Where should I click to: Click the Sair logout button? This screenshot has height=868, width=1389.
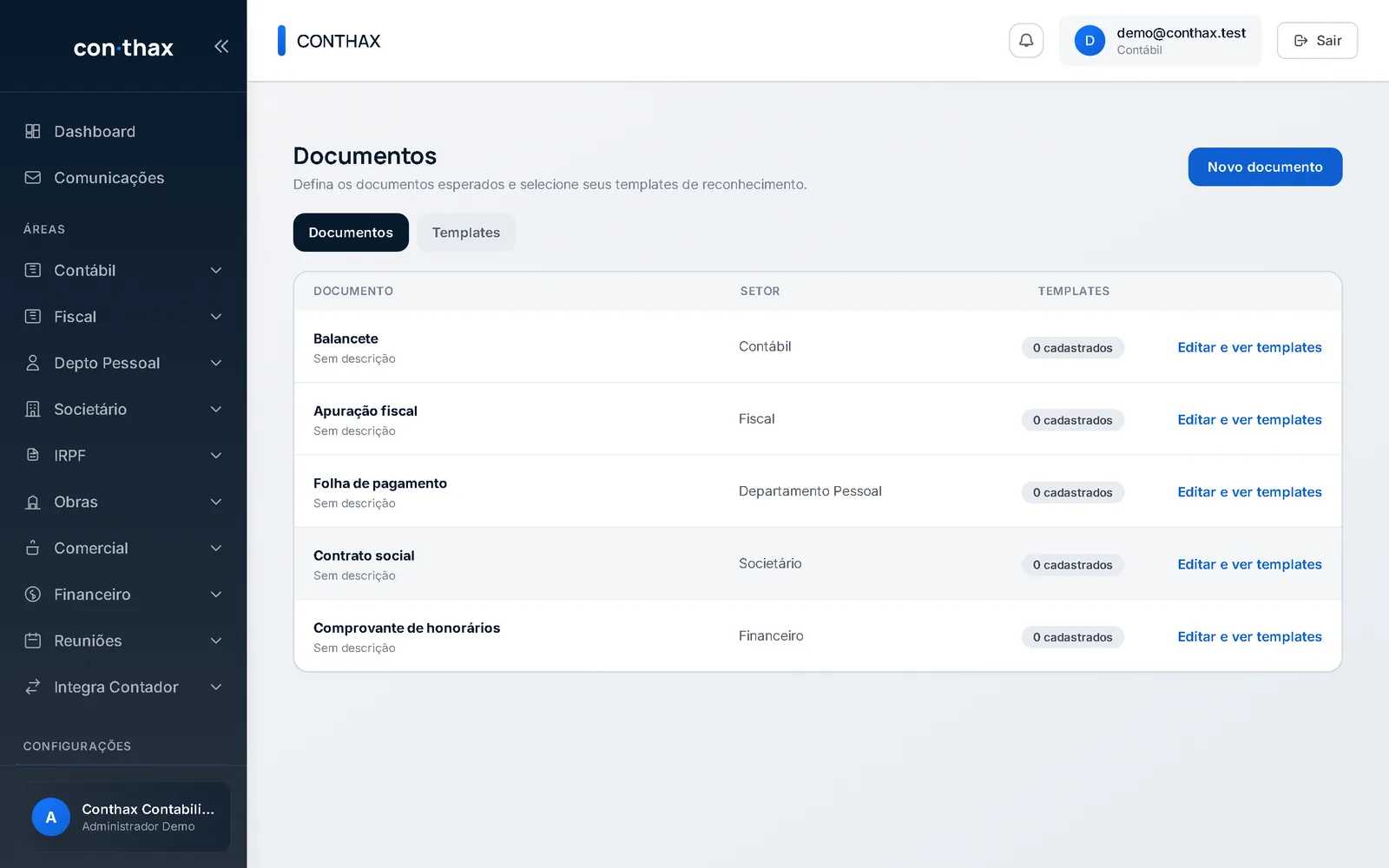coord(1317,41)
